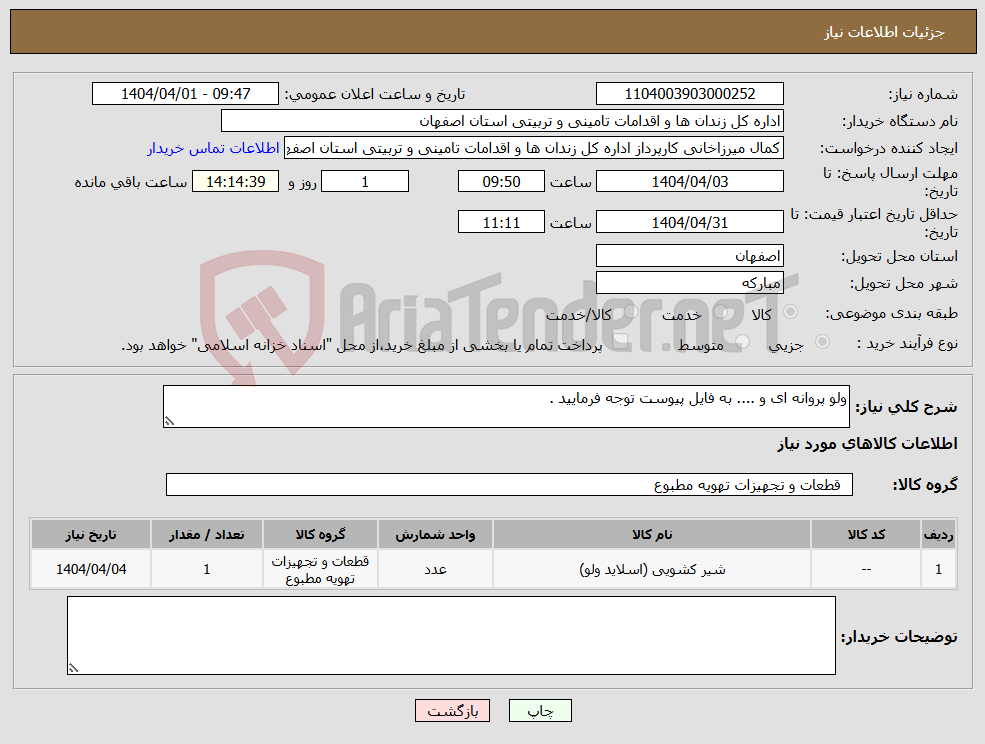This screenshot has width=985, height=744.
Task: Click the price validity date 1404/04/31
Action: point(690,222)
